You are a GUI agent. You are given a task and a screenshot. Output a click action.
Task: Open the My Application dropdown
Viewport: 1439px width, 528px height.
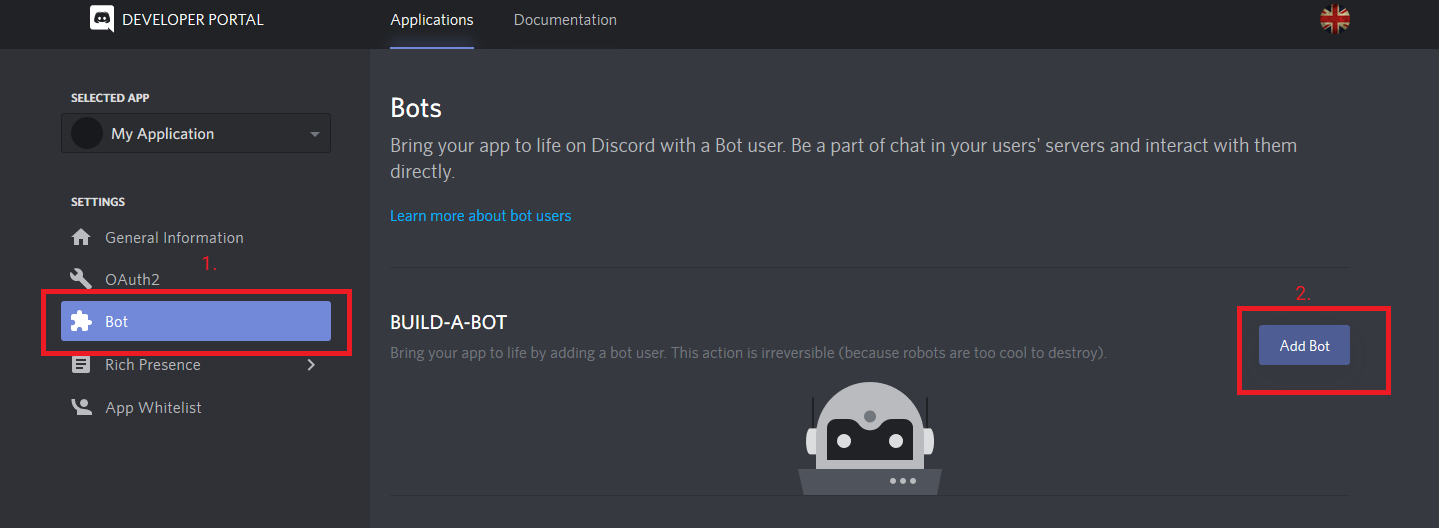196,133
